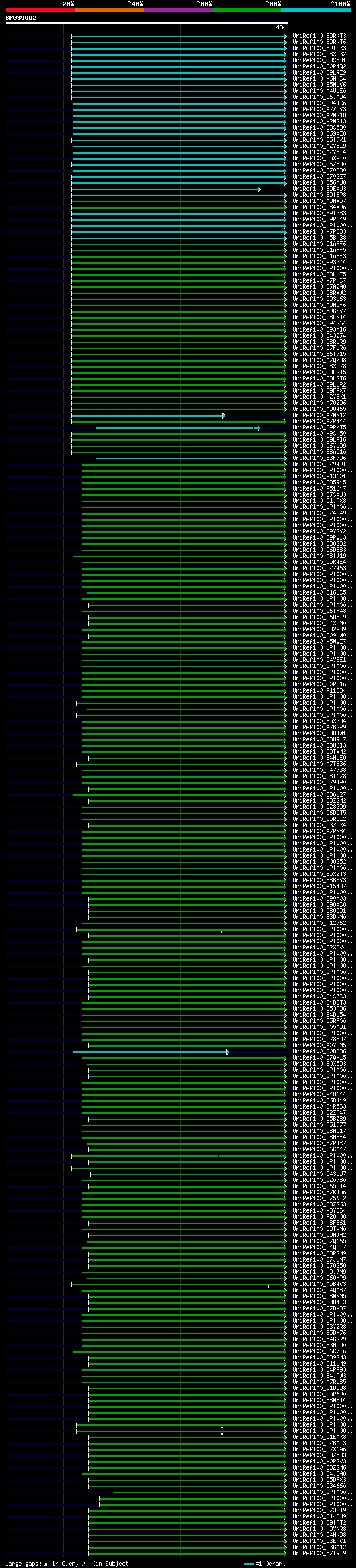Select hit label UniRef100_A7P444
356x1568 pixels.
point(319,421)
